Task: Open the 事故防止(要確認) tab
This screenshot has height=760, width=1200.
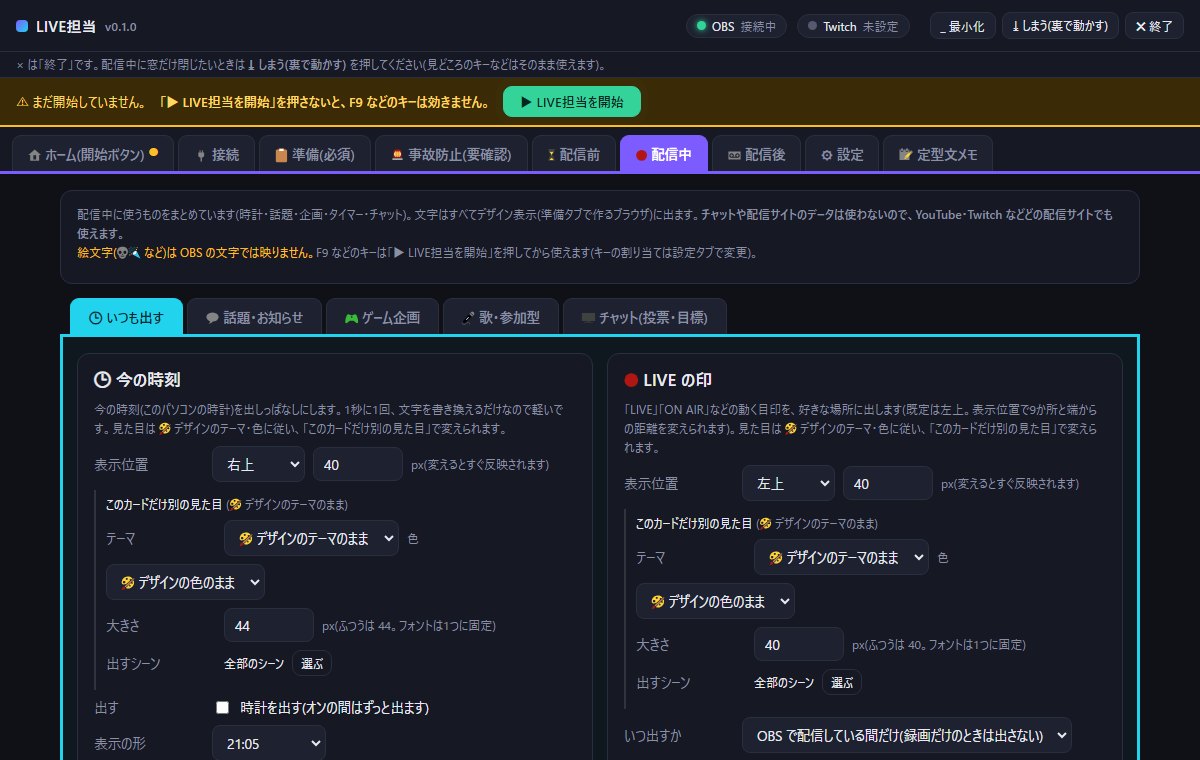Action: (x=451, y=155)
